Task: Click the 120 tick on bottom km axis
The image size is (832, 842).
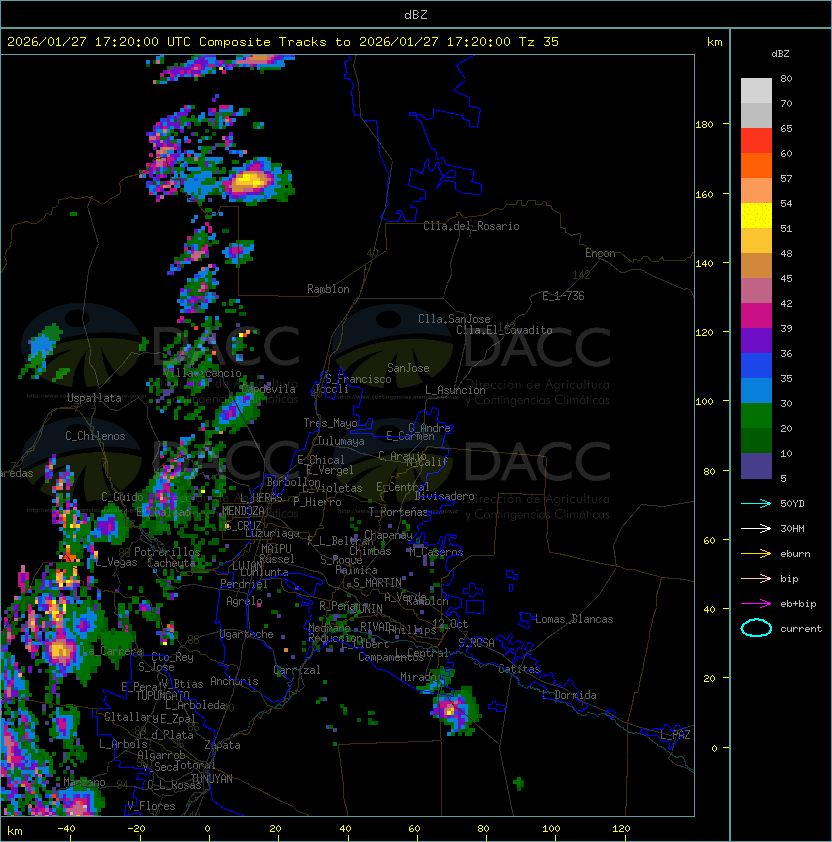Action: pyautogui.click(x=621, y=829)
